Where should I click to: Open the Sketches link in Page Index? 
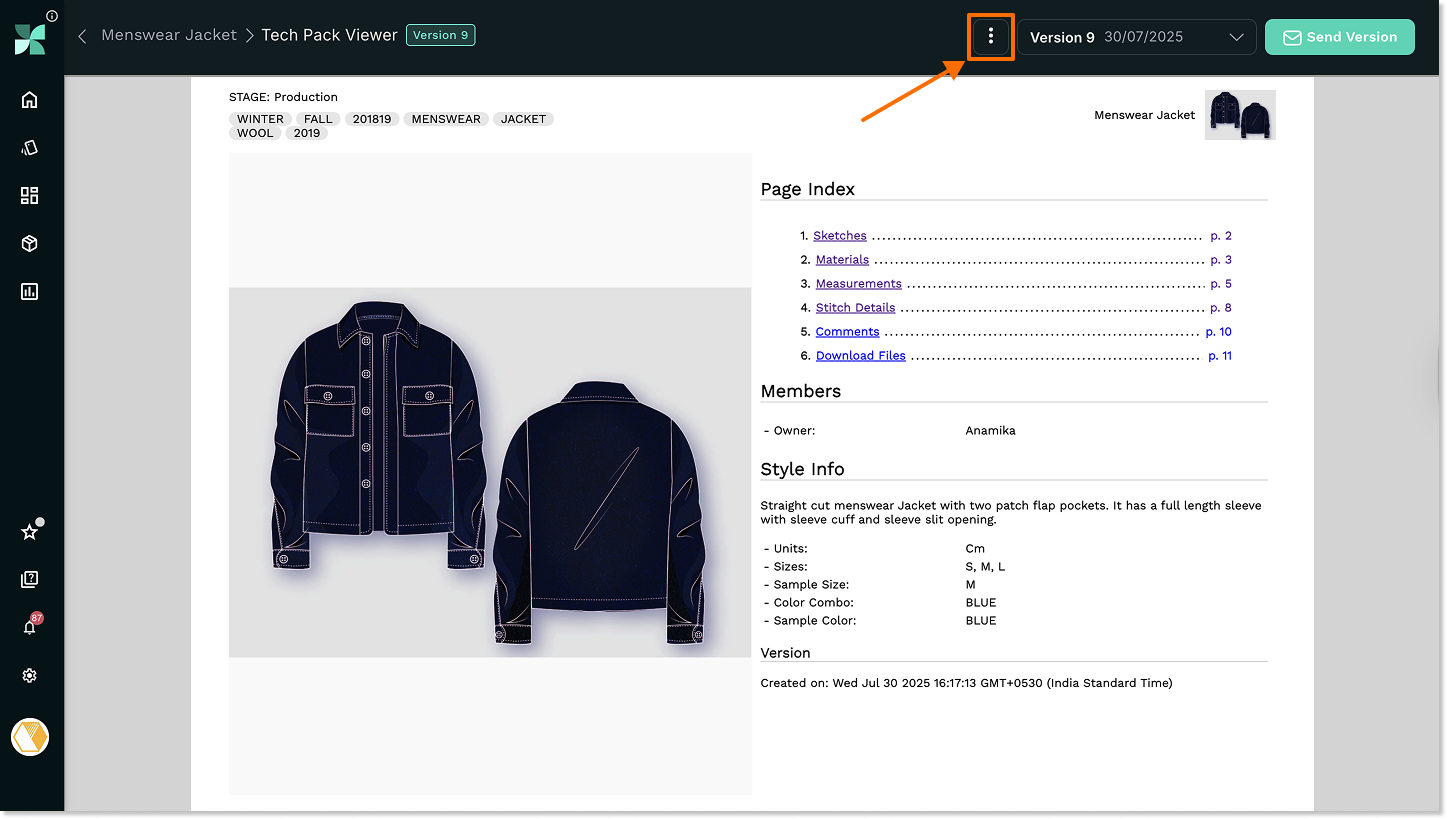click(839, 236)
